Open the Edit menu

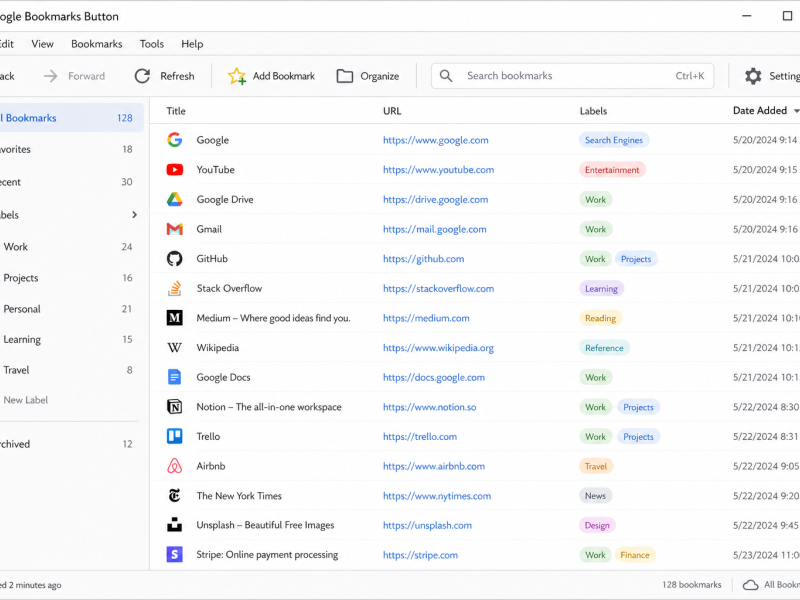pos(7,44)
